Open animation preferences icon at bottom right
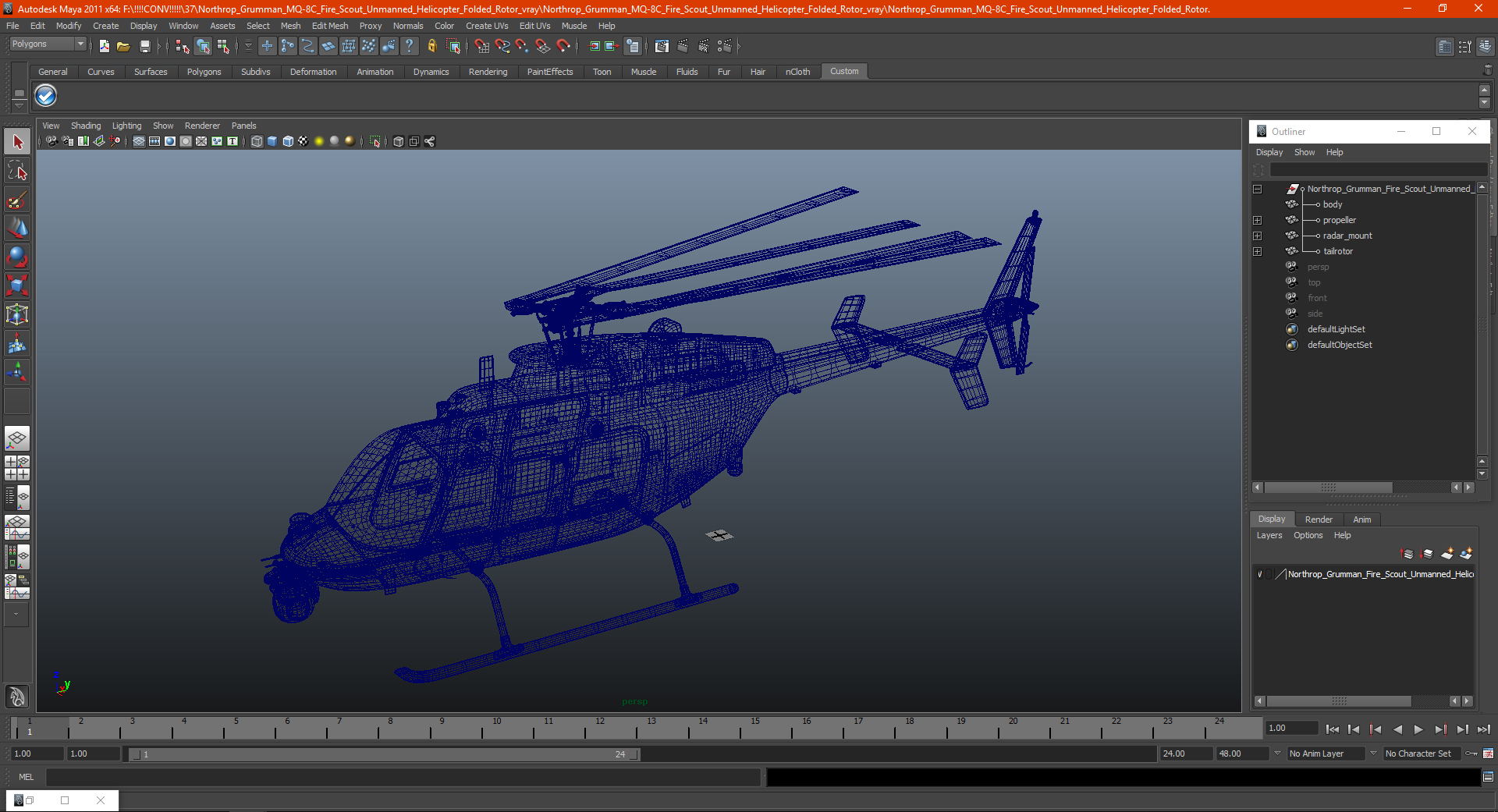Screen dimensions: 1498x812 point(1489,753)
